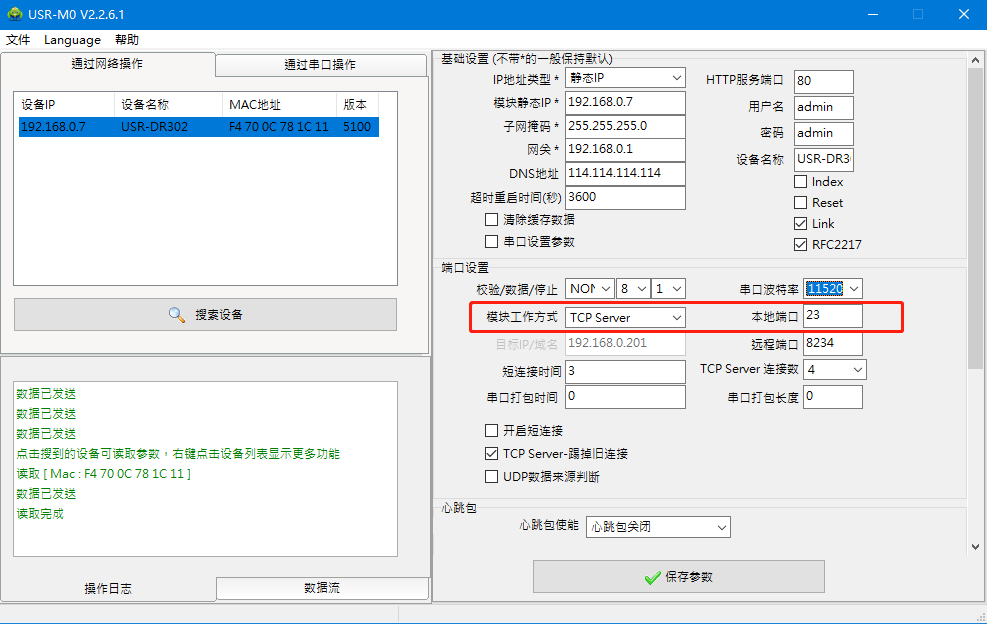Viewport: 987px width, 624px height.
Task: Open the 模块工作方式 TCP Server dropdown
Action: pyautogui.click(x=625, y=317)
